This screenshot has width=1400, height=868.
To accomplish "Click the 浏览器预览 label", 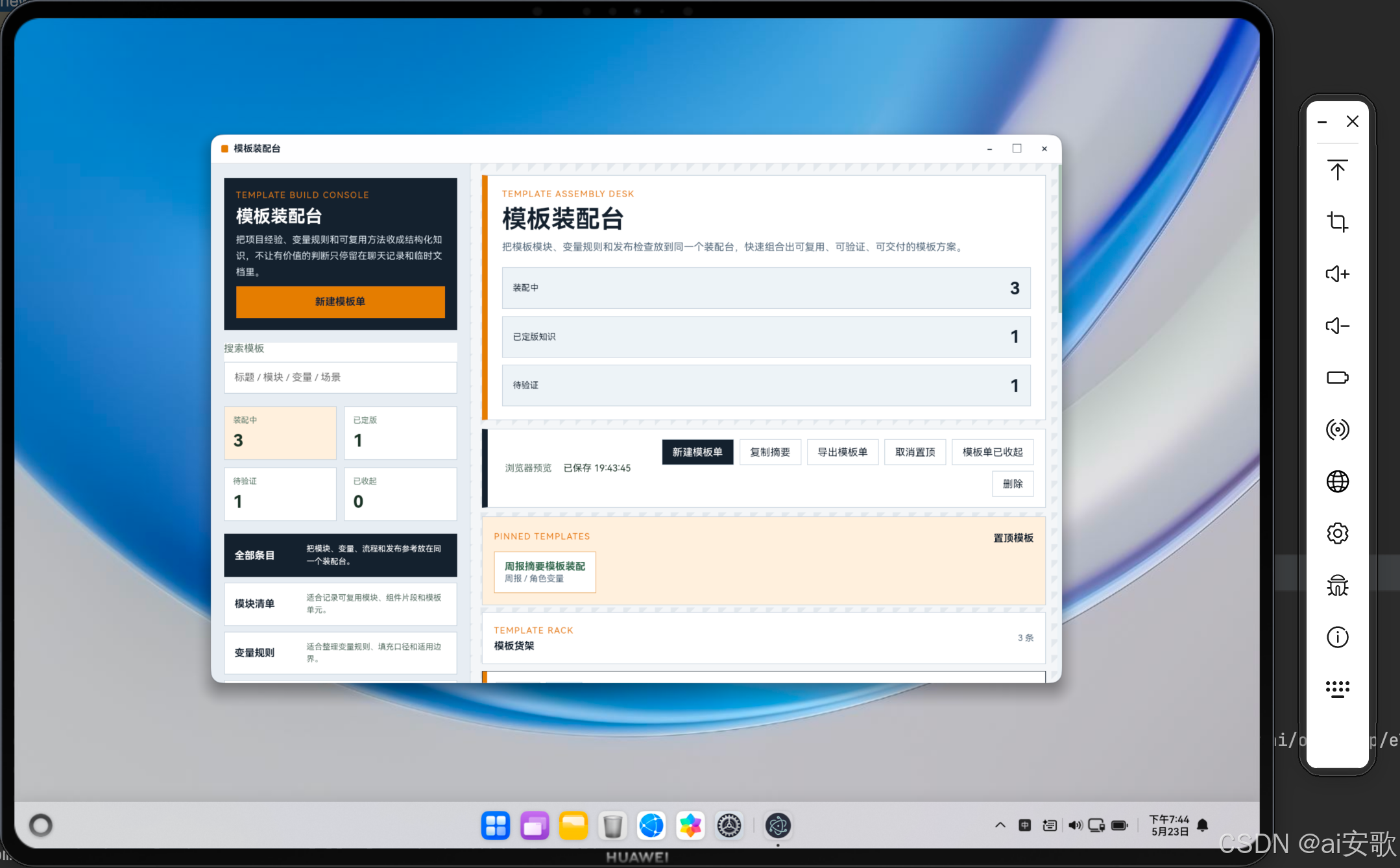I will pos(528,468).
